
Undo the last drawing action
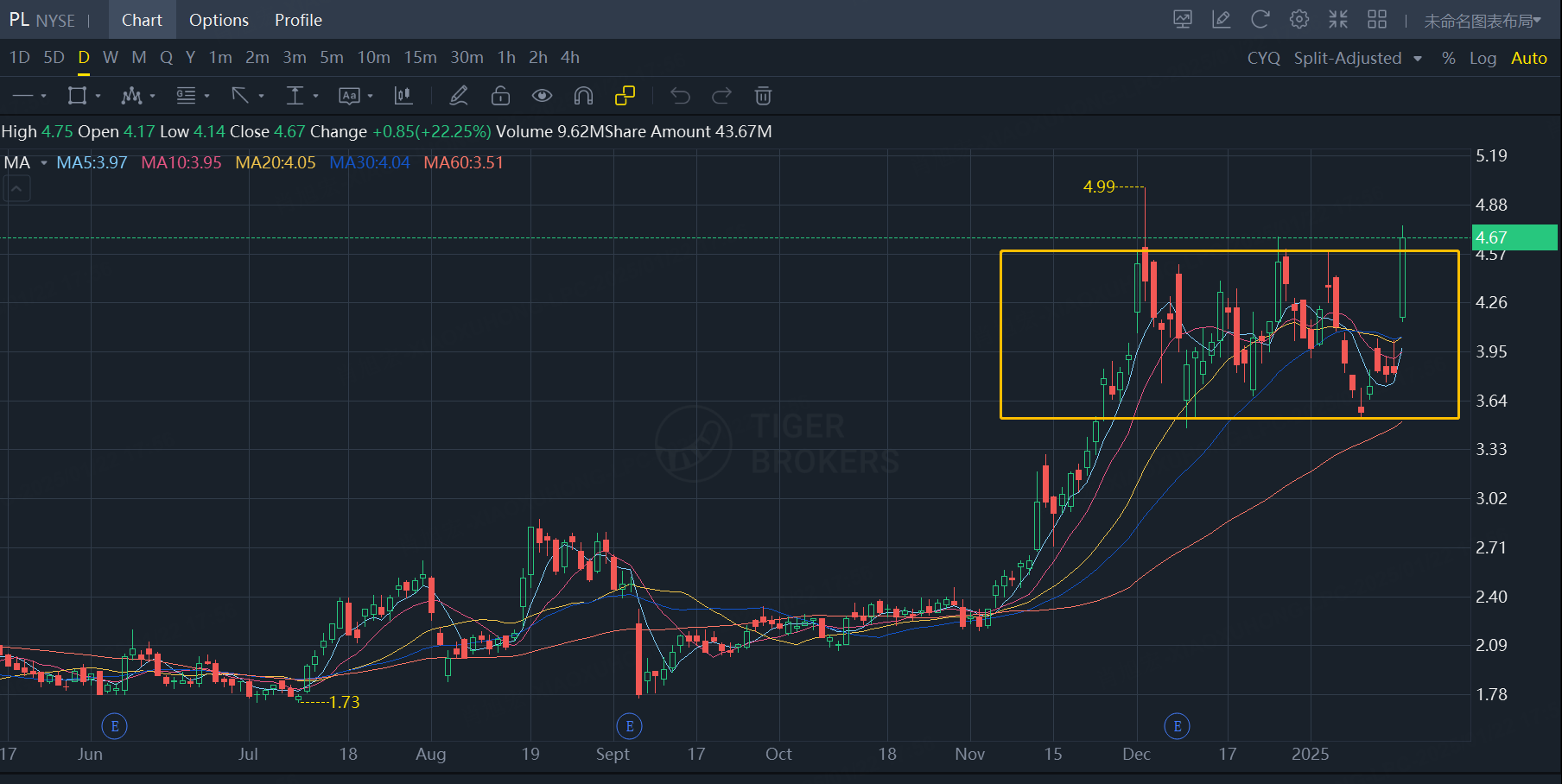[680, 96]
